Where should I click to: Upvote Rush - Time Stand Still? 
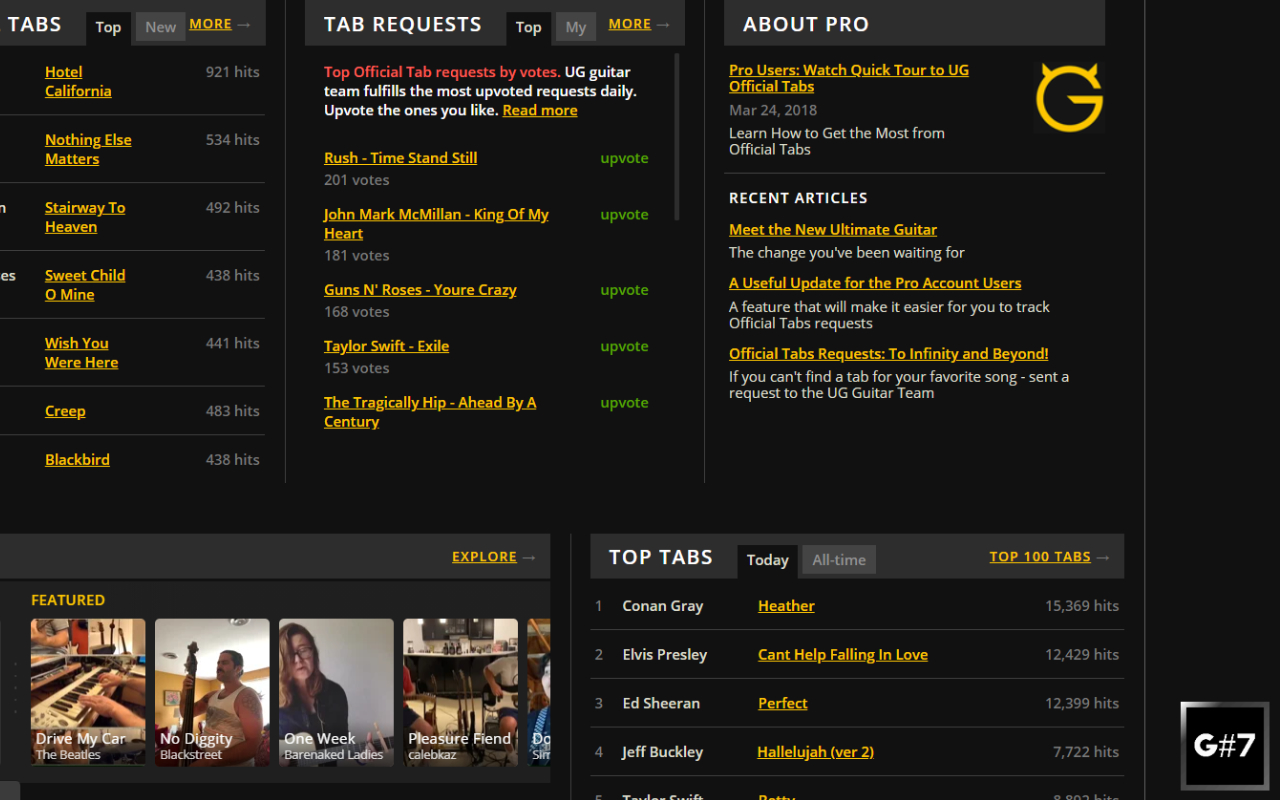624,158
